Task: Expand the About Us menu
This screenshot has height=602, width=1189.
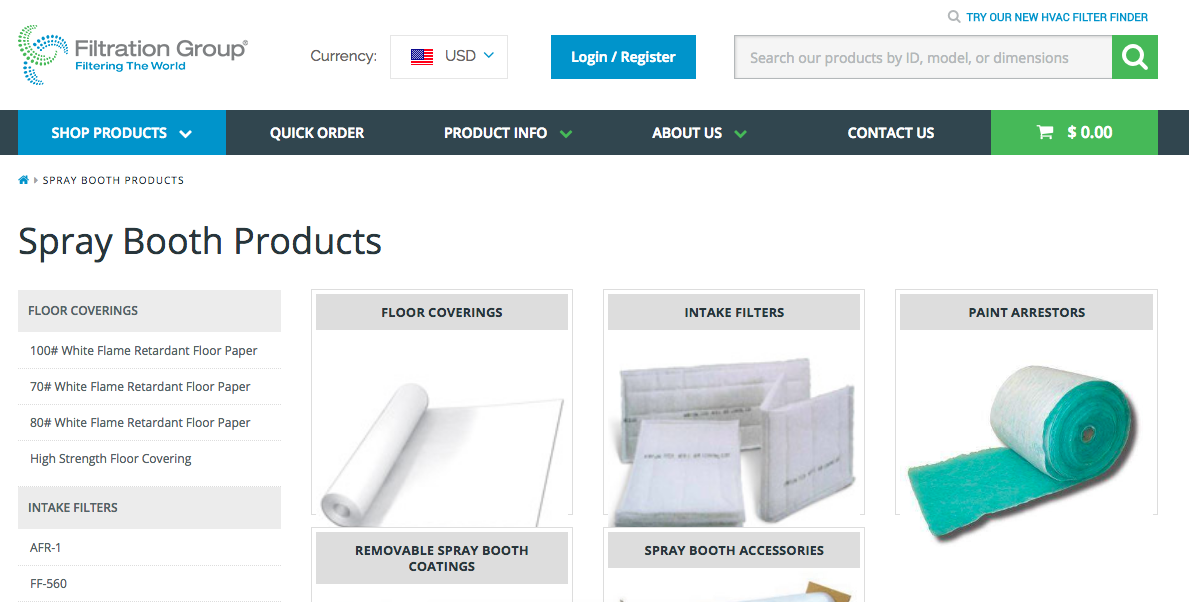Action: click(699, 133)
